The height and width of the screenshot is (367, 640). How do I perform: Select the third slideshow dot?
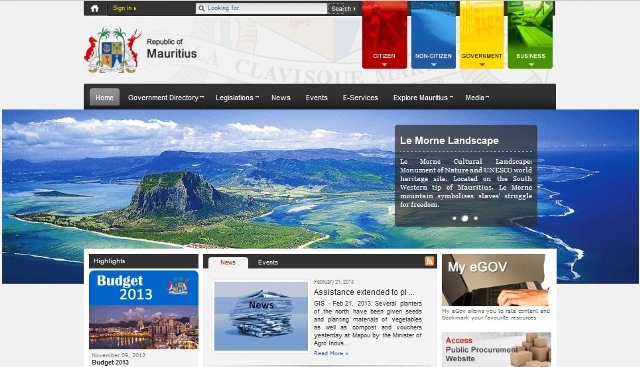[x=476, y=218]
